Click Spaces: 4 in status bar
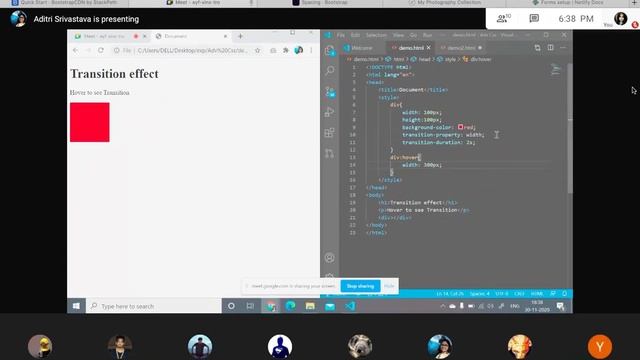Image resolution: width=640 pixels, height=360 pixels. click(x=480, y=293)
